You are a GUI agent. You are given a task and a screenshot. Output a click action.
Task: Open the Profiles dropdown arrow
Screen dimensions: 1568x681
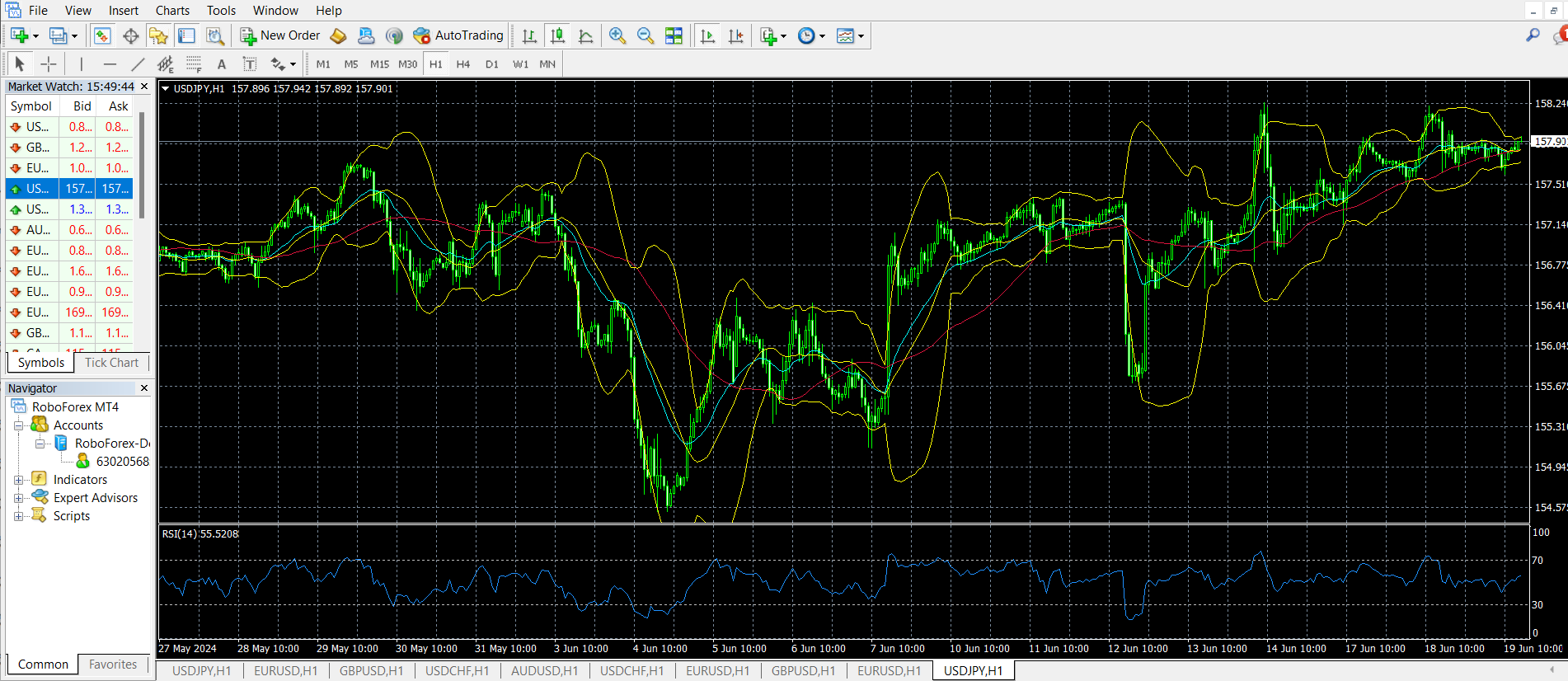(74, 36)
